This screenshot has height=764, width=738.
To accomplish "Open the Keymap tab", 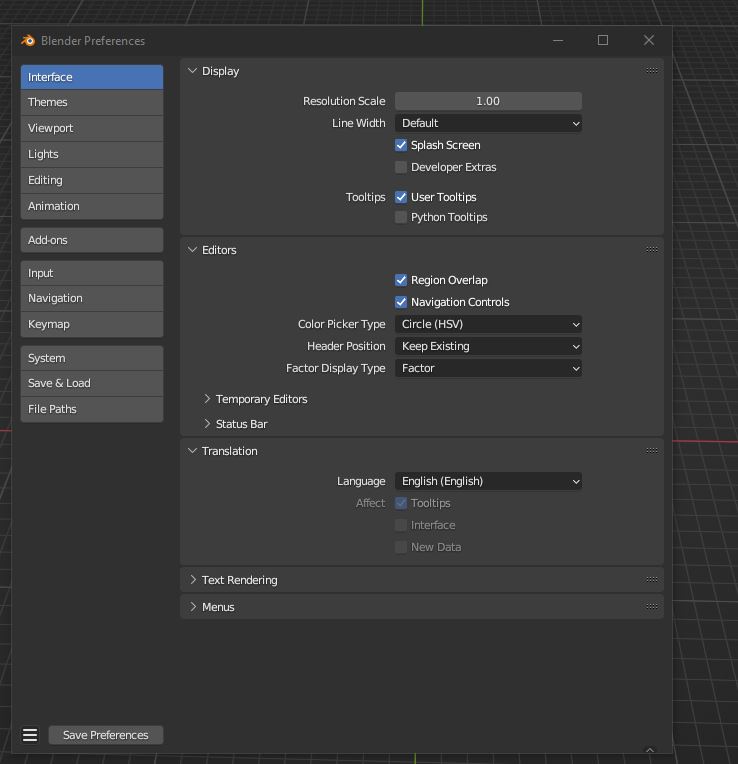I will coord(92,324).
